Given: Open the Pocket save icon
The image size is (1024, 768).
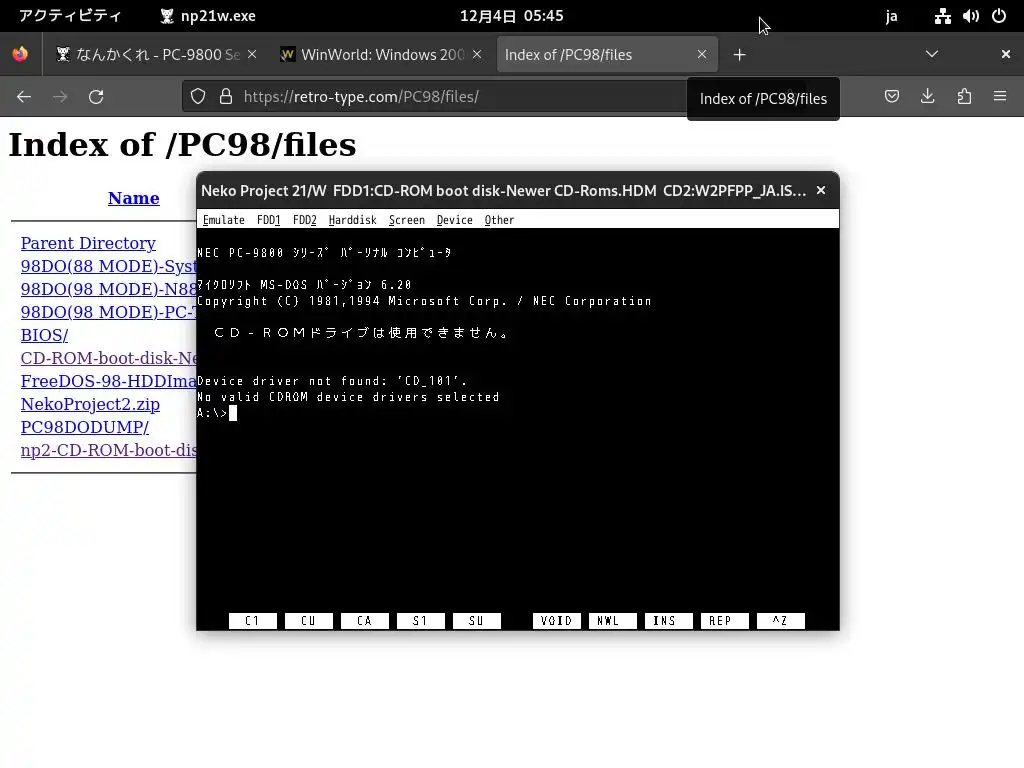Looking at the screenshot, I should 891,97.
